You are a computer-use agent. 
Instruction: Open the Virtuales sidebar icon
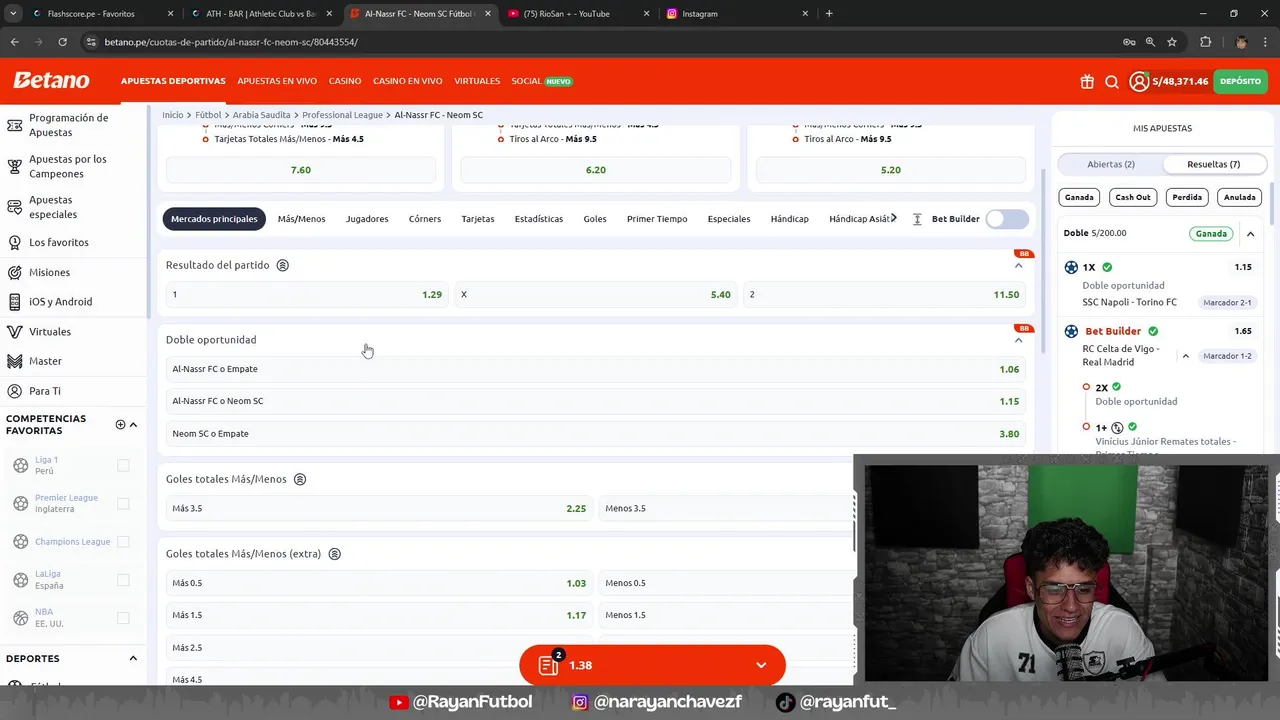(15, 331)
